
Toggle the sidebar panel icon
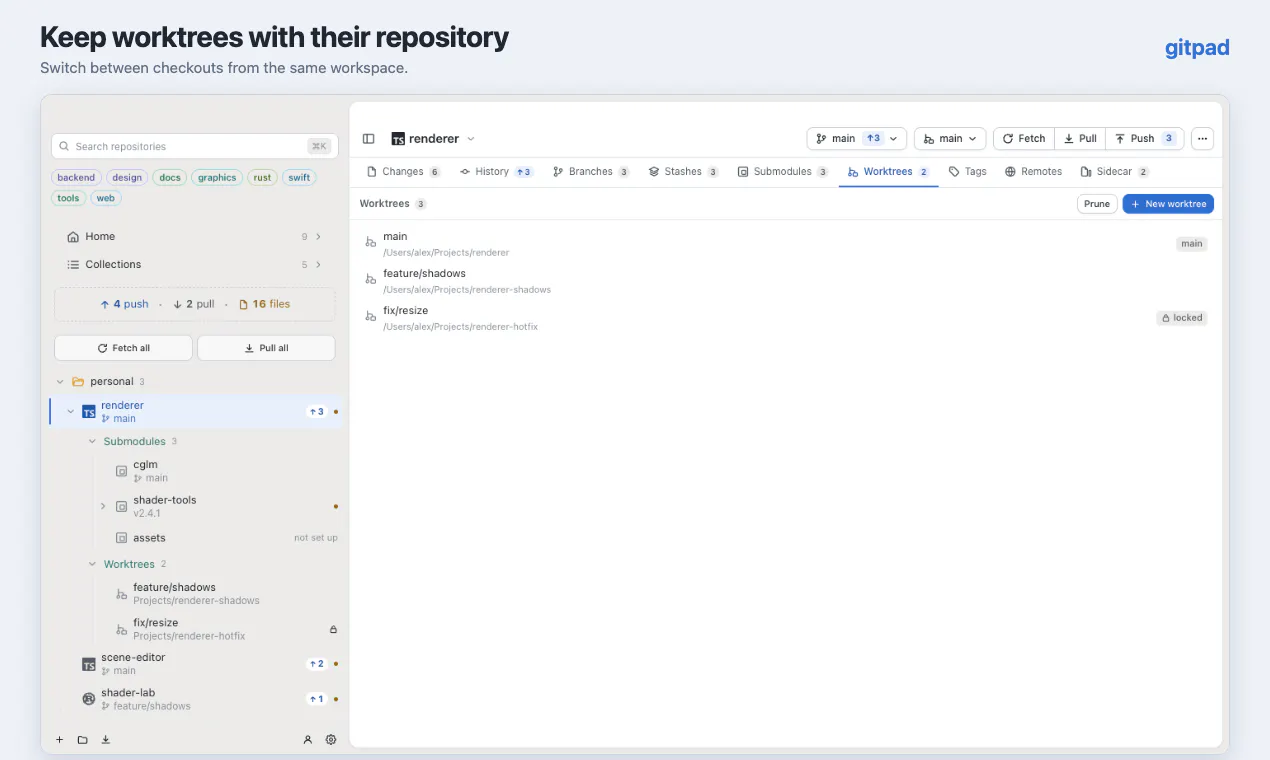coord(368,139)
